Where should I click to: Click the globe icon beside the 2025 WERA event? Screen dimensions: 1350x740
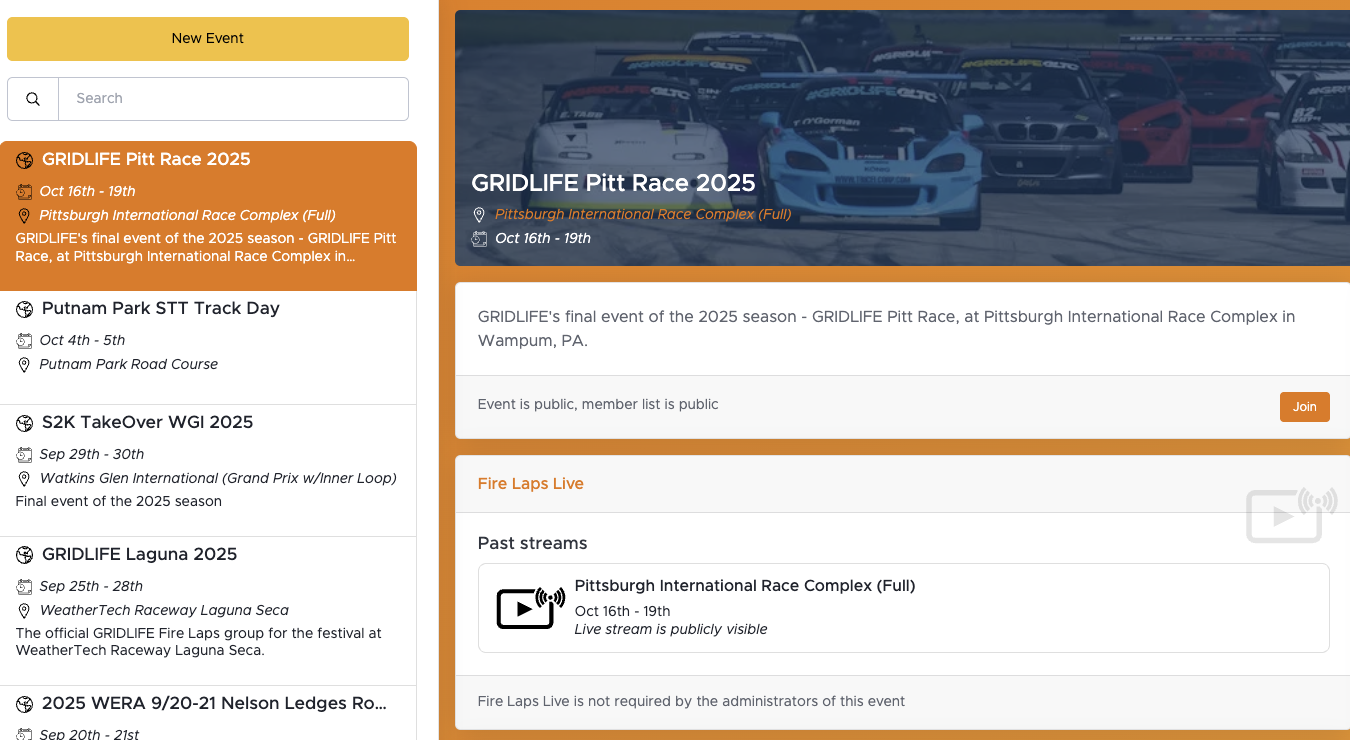23,704
